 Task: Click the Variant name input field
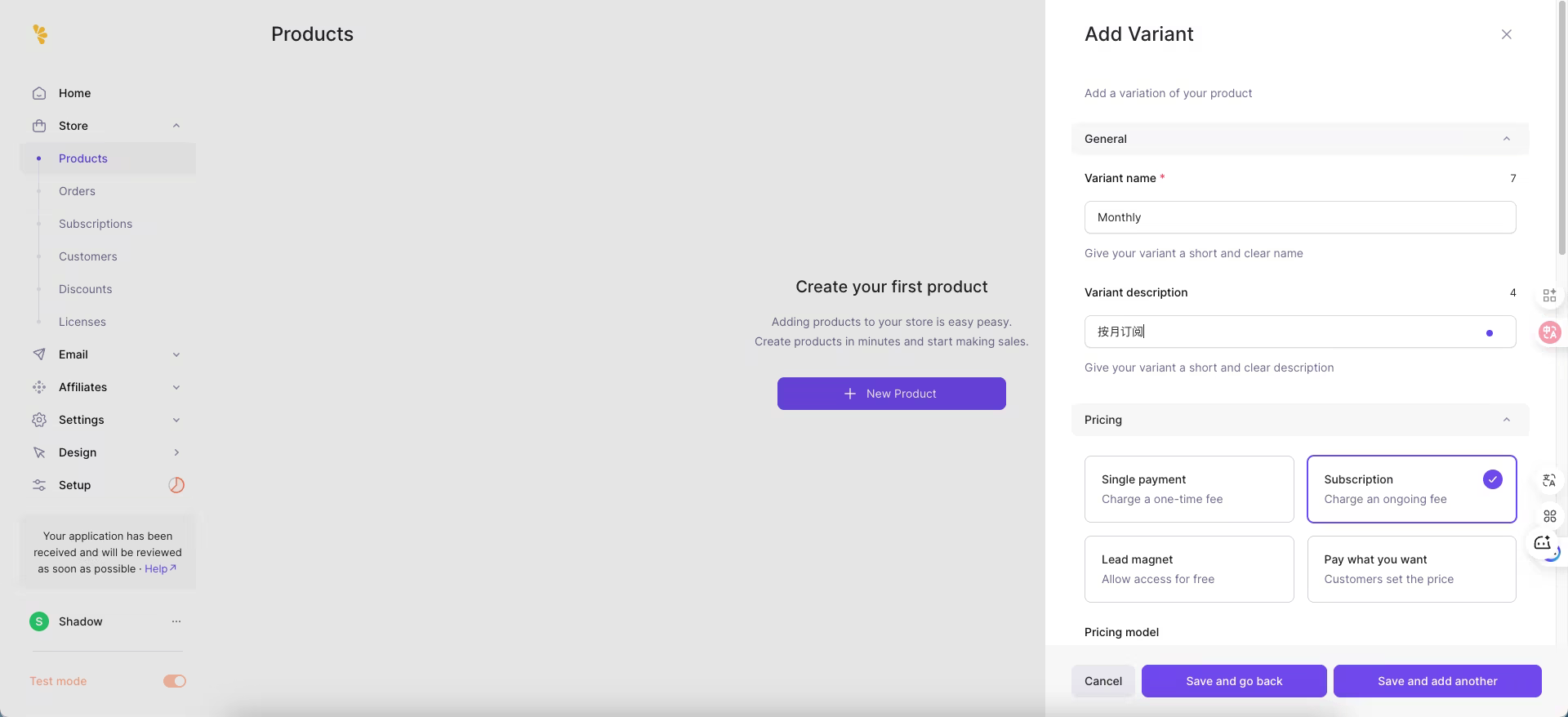(1300, 217)
